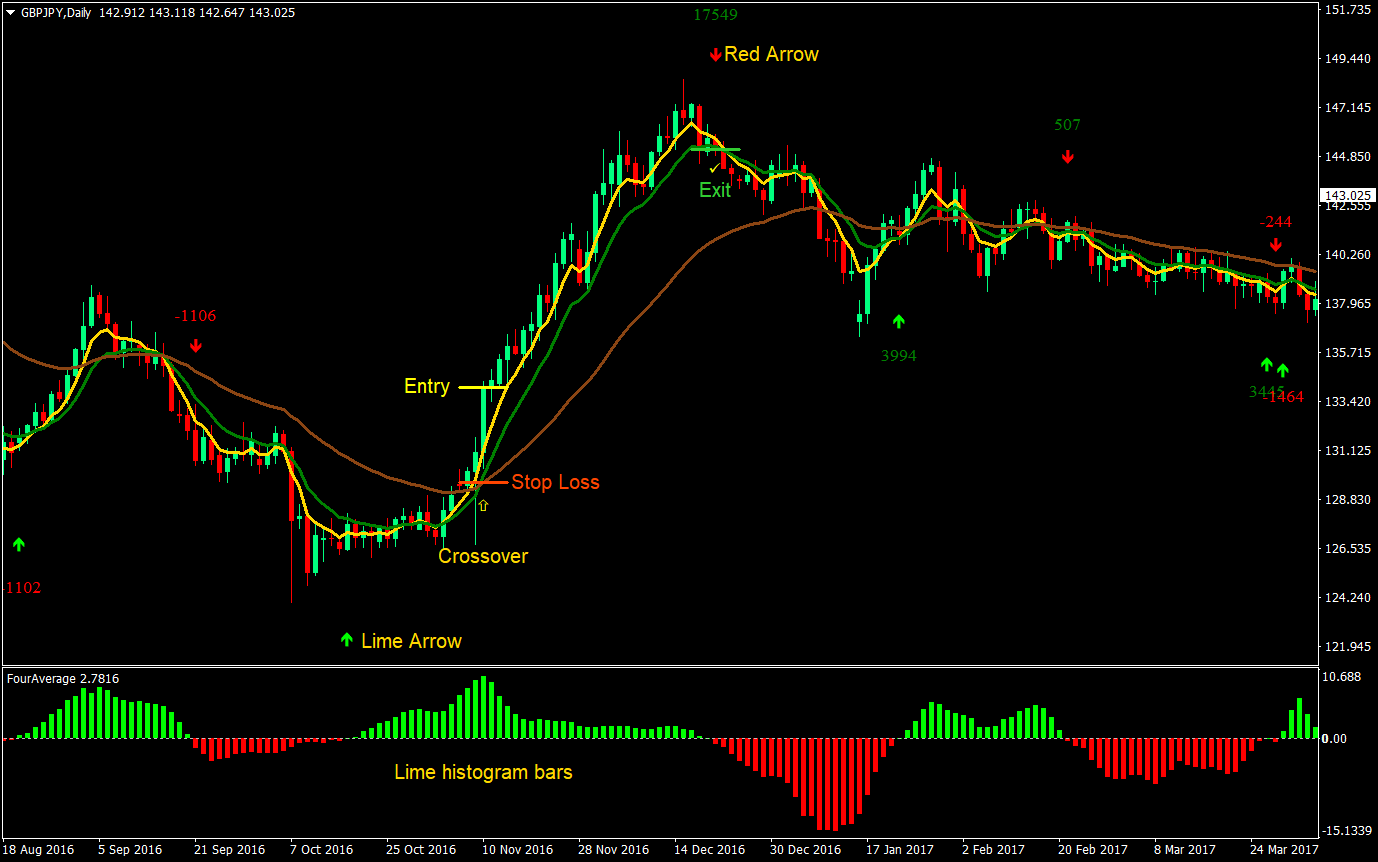Select the yellow Entry price line
The height and width of the screenshot is (862, 1378).
[483, 387]
